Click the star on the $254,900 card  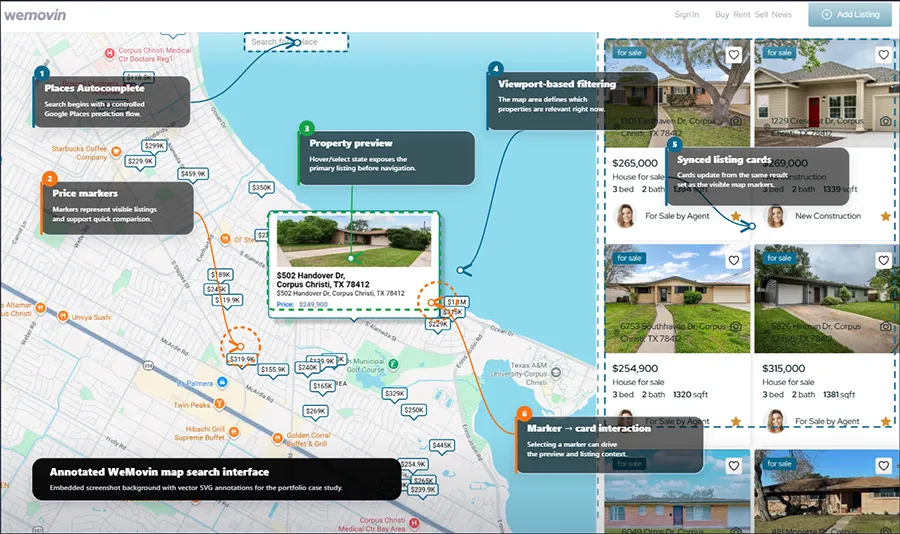coord(736,421)
